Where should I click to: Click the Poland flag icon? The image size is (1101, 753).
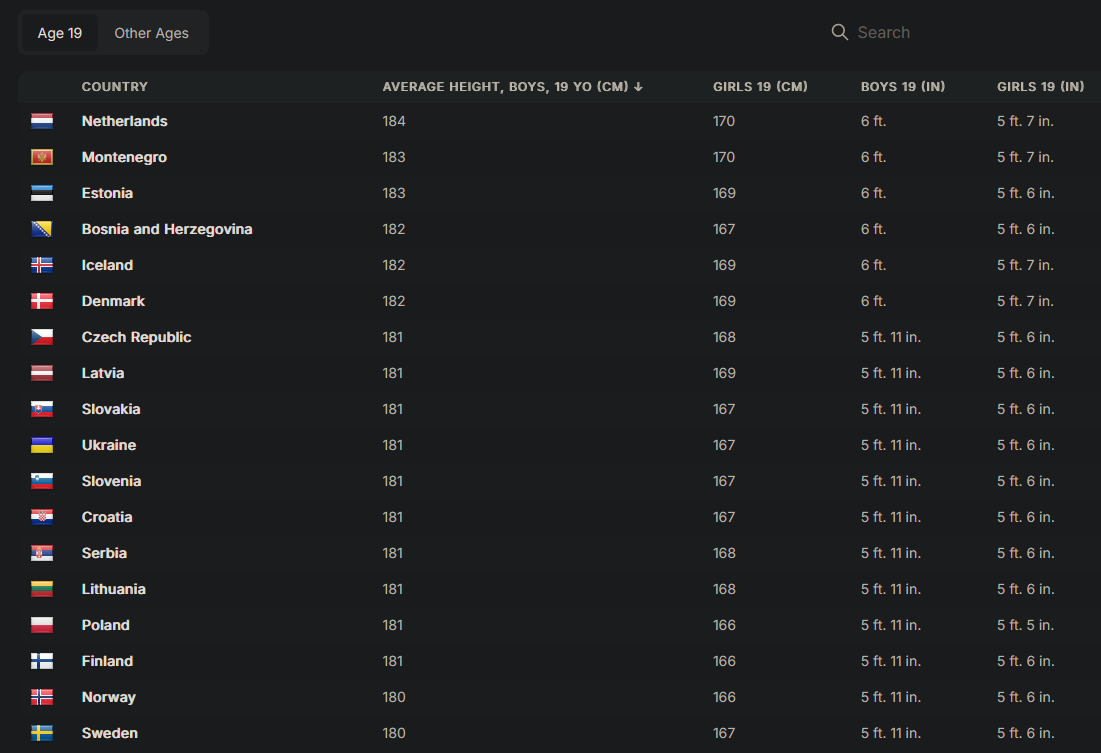pyautogui.click(x=42, y=625)
